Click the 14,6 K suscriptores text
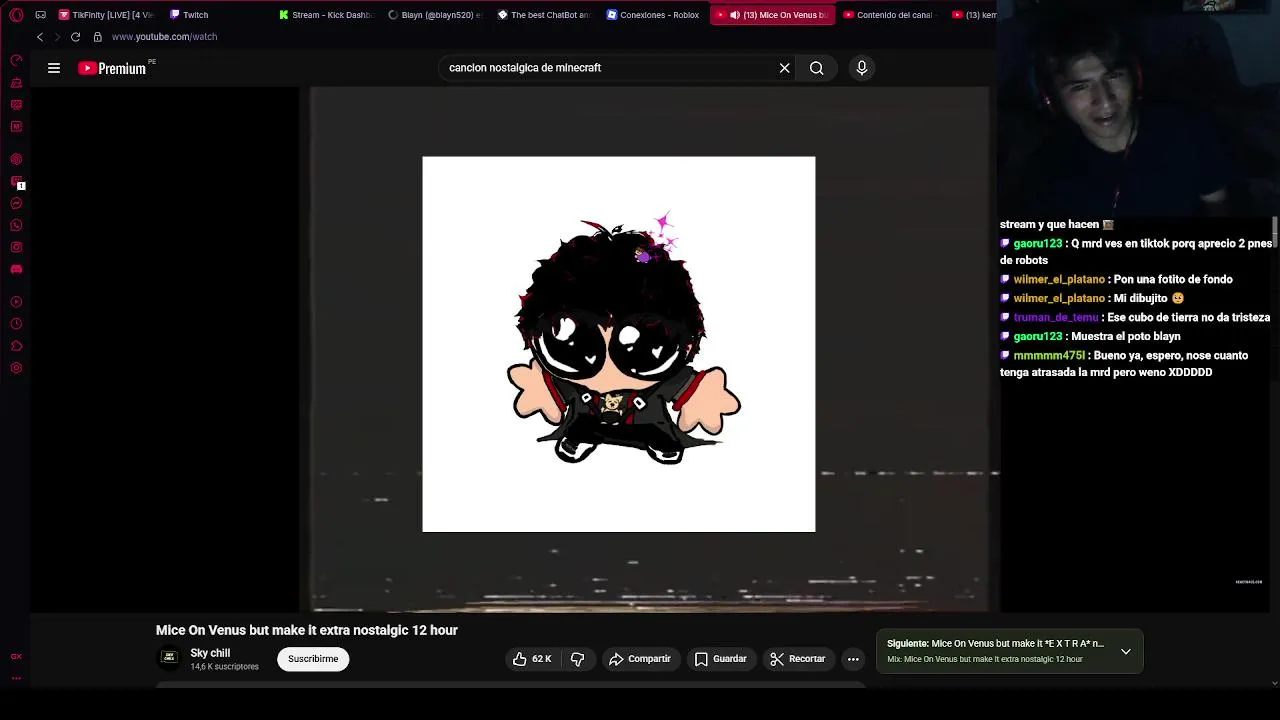This screenshot has height=720, width=1280. pos(224,667)
